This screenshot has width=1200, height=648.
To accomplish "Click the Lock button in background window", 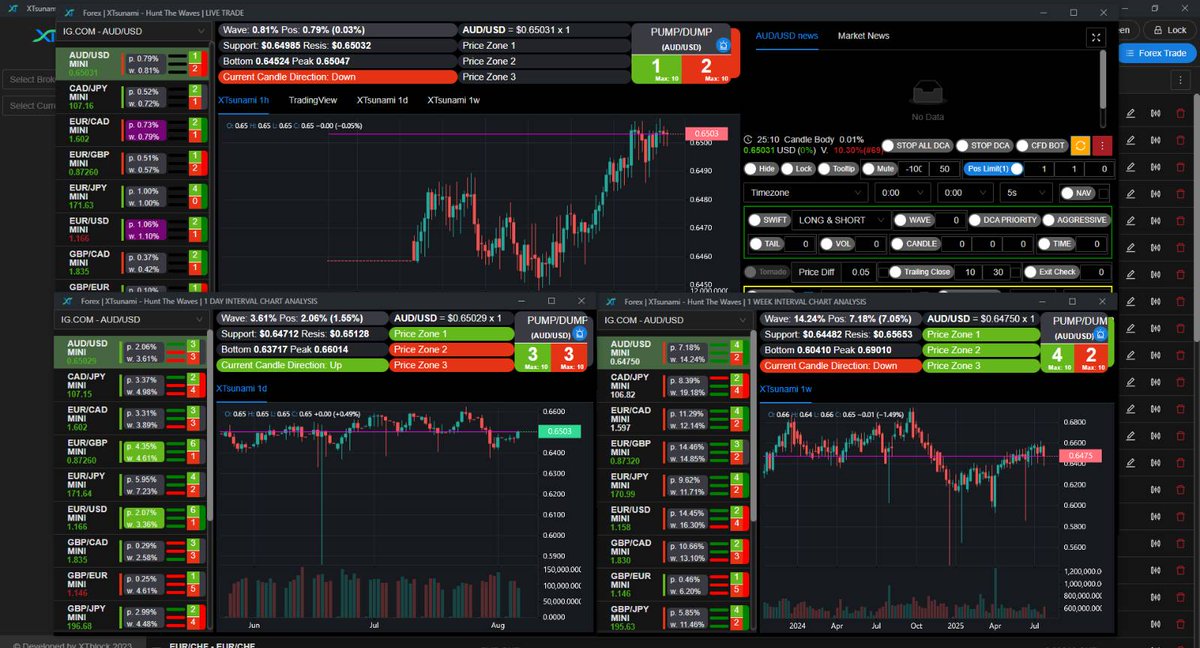I will [x=1170, y=31].
